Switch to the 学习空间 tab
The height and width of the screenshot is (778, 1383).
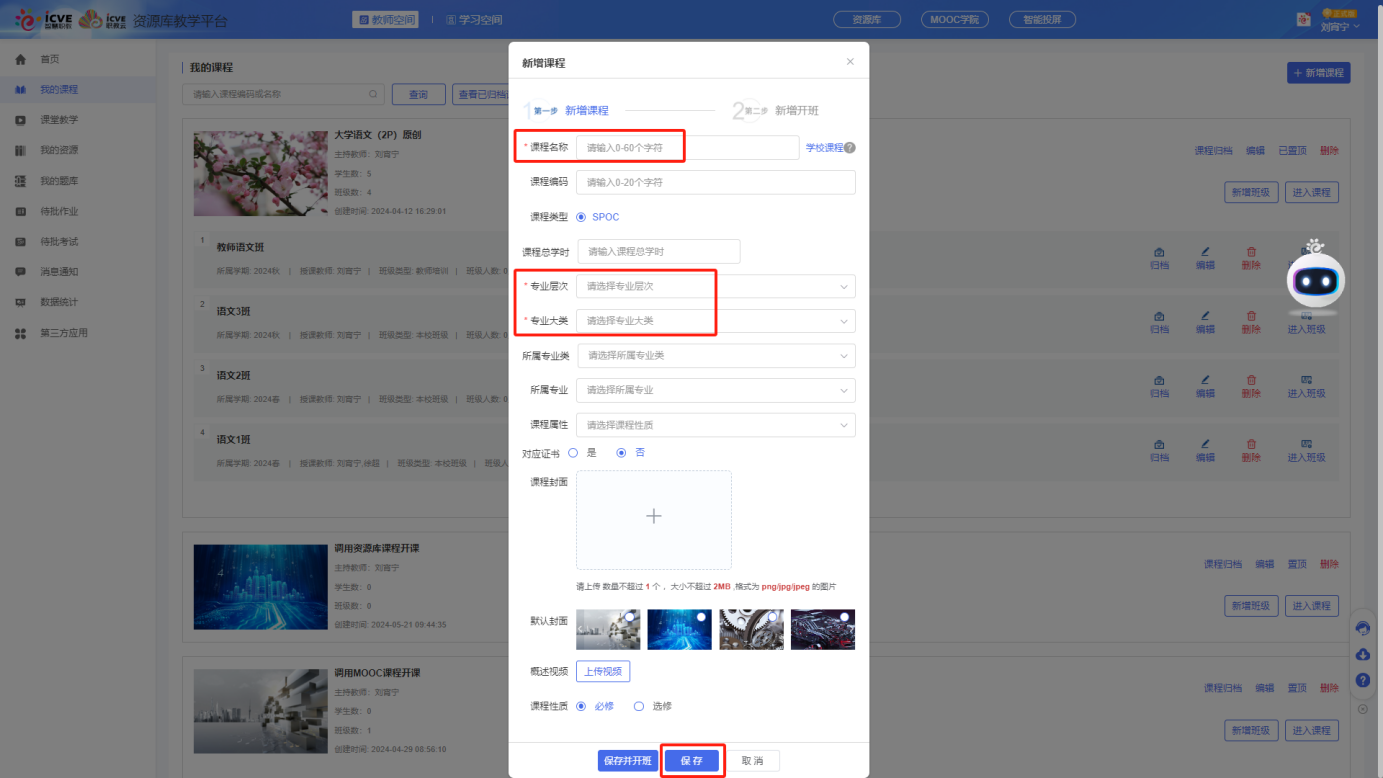[475, 20]
